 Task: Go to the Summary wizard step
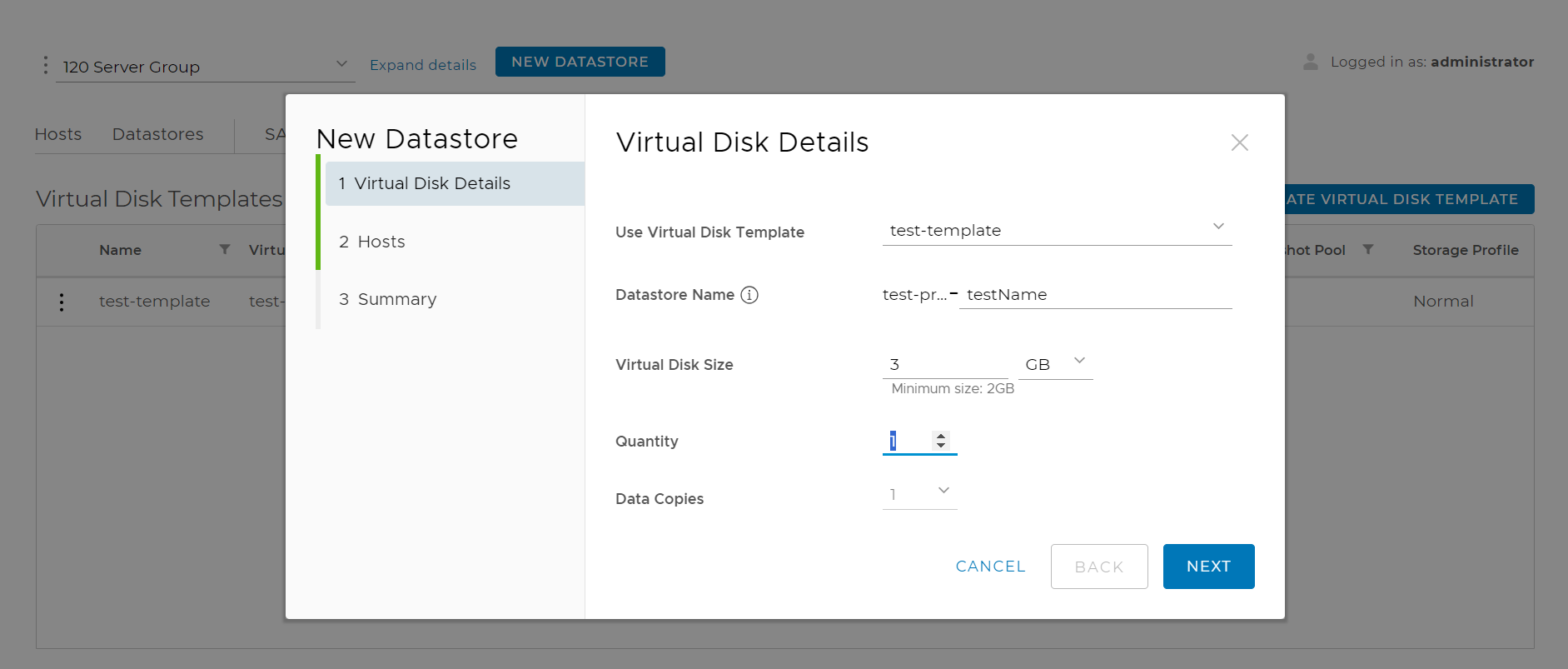click(396, 299)
